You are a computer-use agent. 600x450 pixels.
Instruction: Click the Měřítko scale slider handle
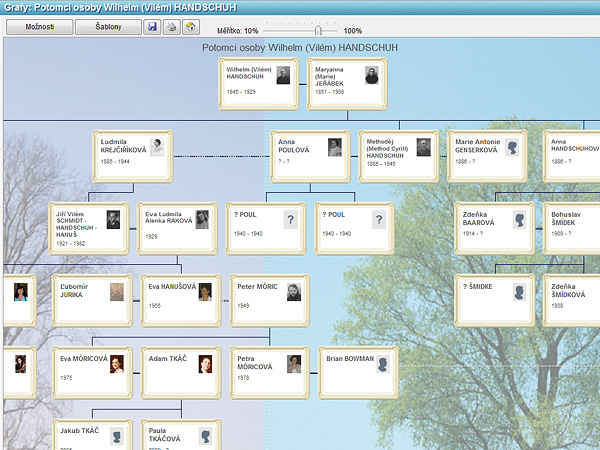point(318,30)
